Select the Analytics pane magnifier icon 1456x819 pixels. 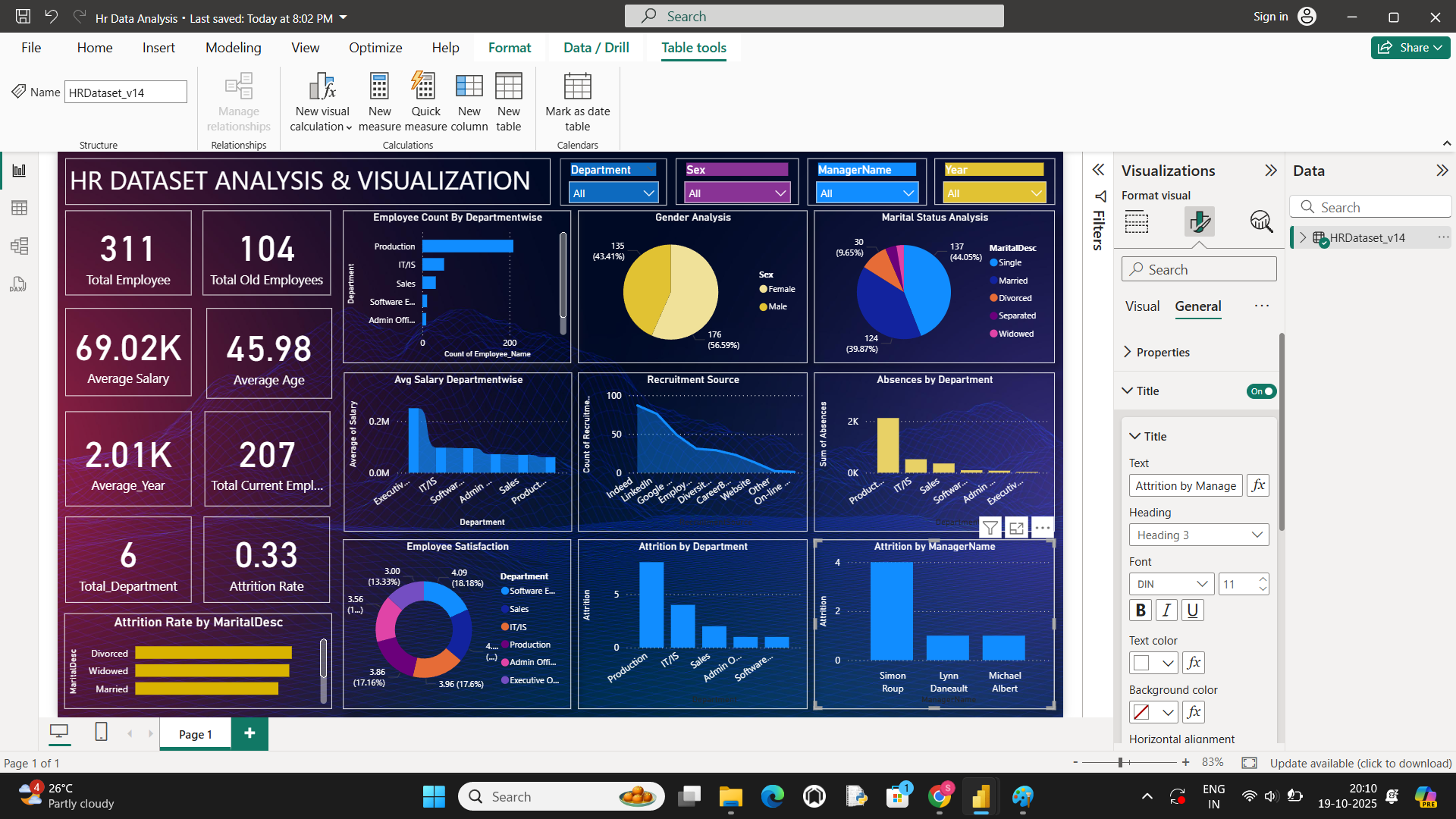pyautogui.click(x=1261, y=221)
